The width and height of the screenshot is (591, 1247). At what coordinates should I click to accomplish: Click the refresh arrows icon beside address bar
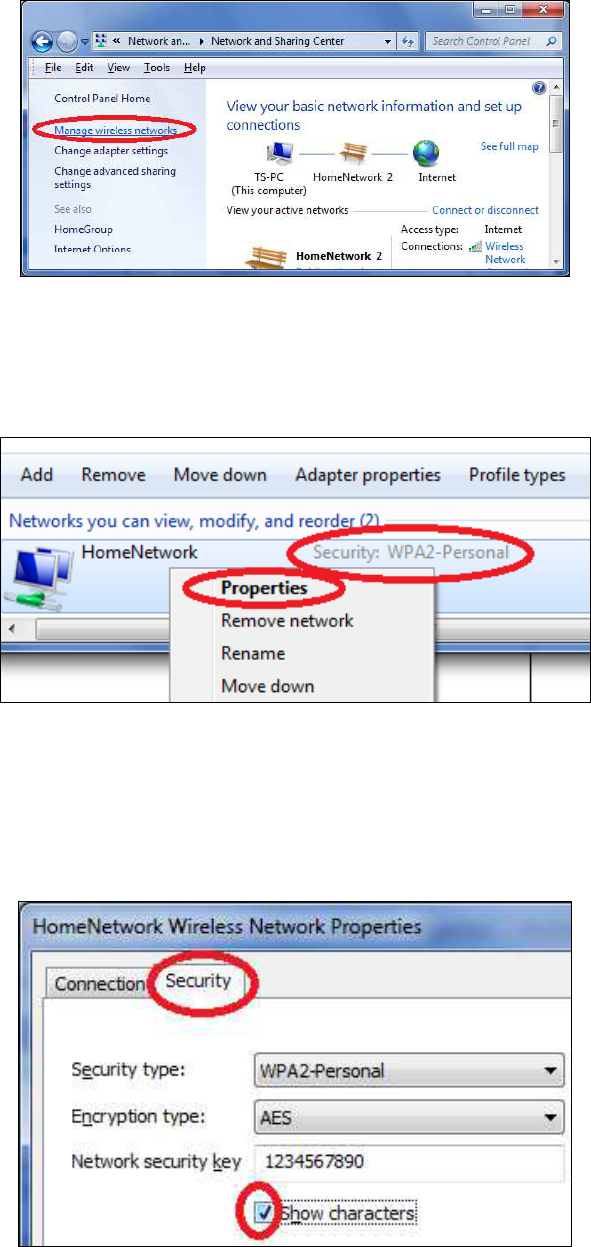tap(407, 42)
